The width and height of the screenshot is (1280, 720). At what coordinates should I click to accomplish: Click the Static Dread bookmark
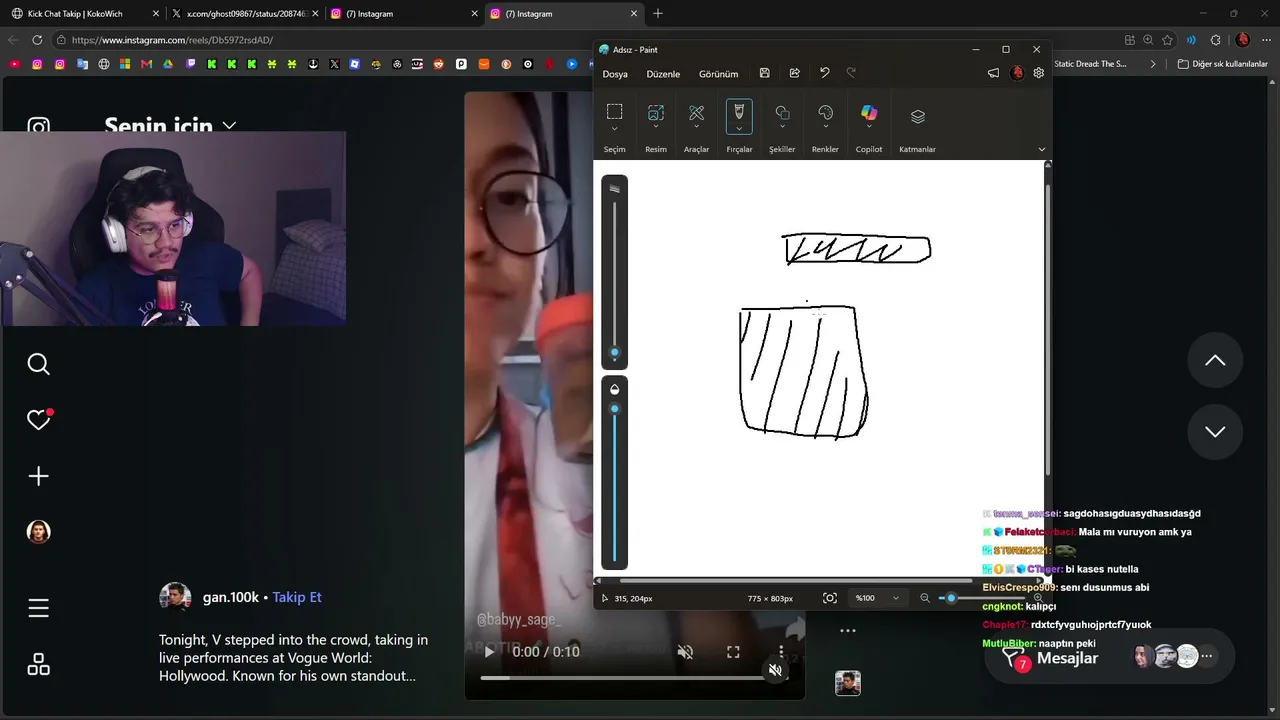coord(1090,64)
